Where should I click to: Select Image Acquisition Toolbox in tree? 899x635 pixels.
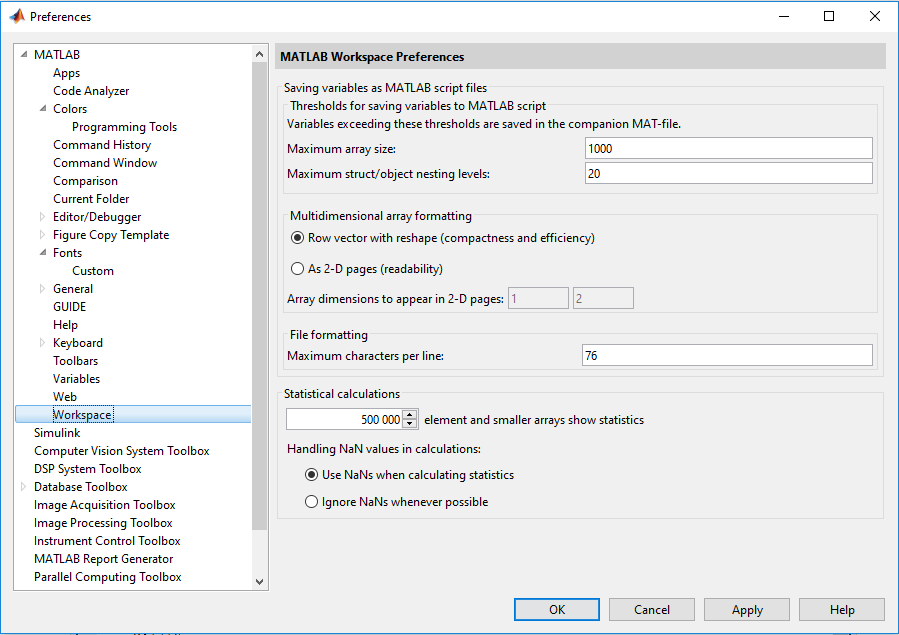(104, 505)
